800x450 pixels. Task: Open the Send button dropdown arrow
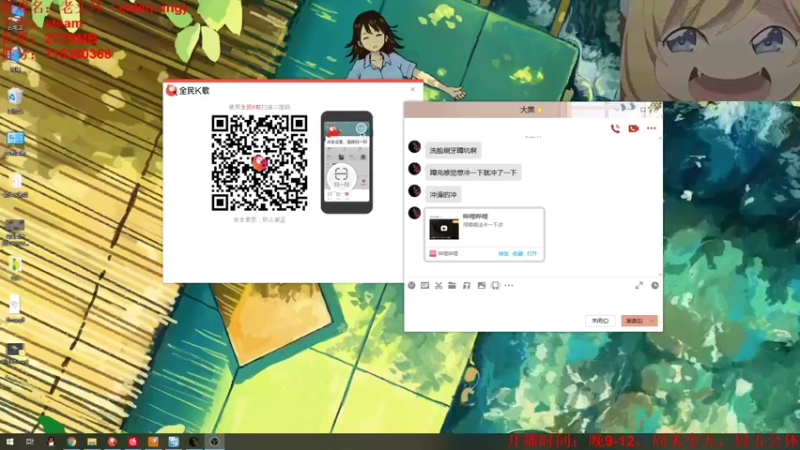coord(652,321)
